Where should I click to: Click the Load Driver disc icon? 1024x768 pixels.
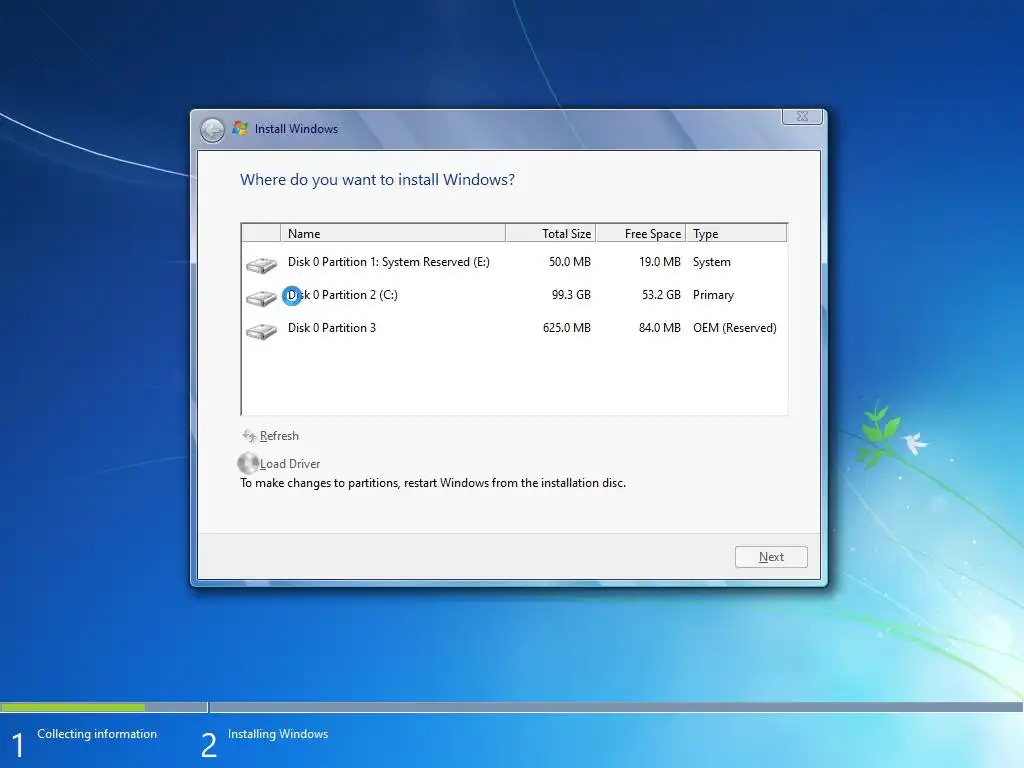248,463
